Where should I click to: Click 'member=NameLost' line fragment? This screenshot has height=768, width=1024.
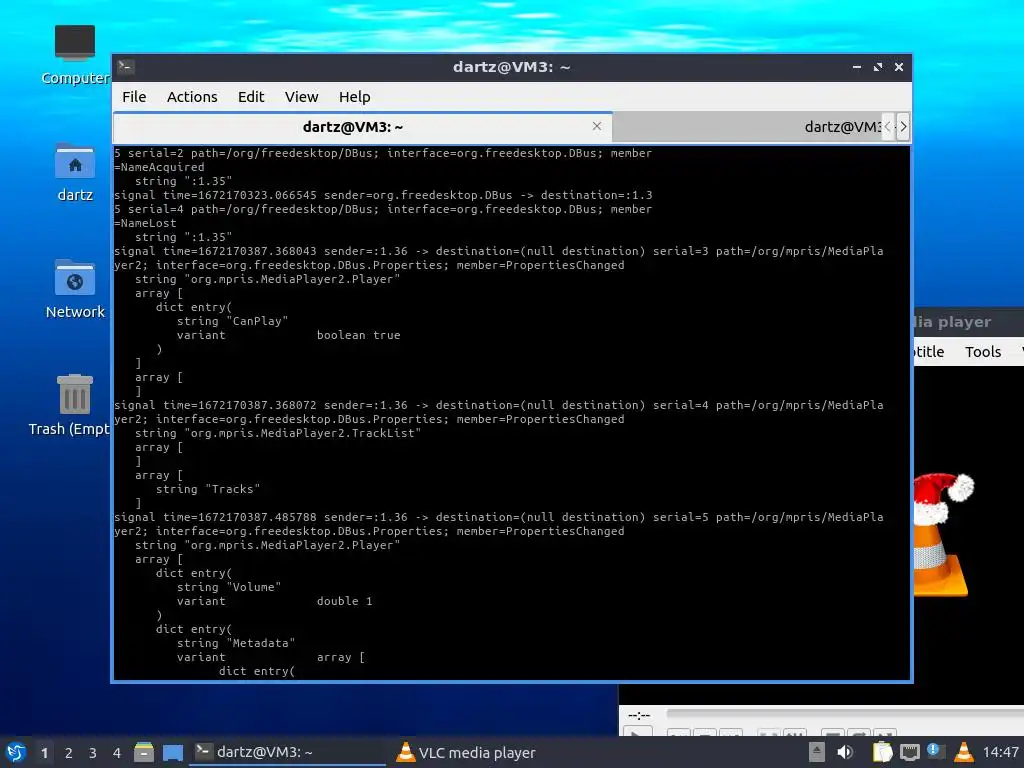[145, 223]
